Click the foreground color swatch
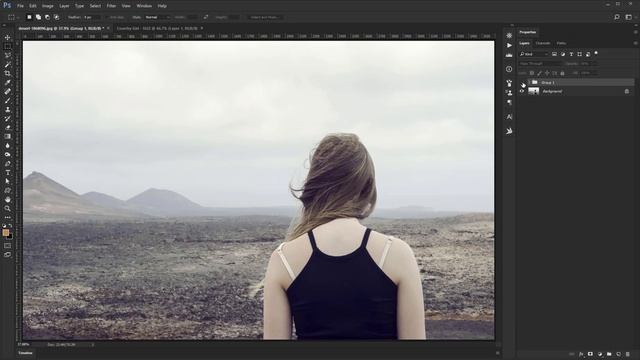The width and height of the screenshot is (640, 360). pyautogui.click(x=6, y=233)
